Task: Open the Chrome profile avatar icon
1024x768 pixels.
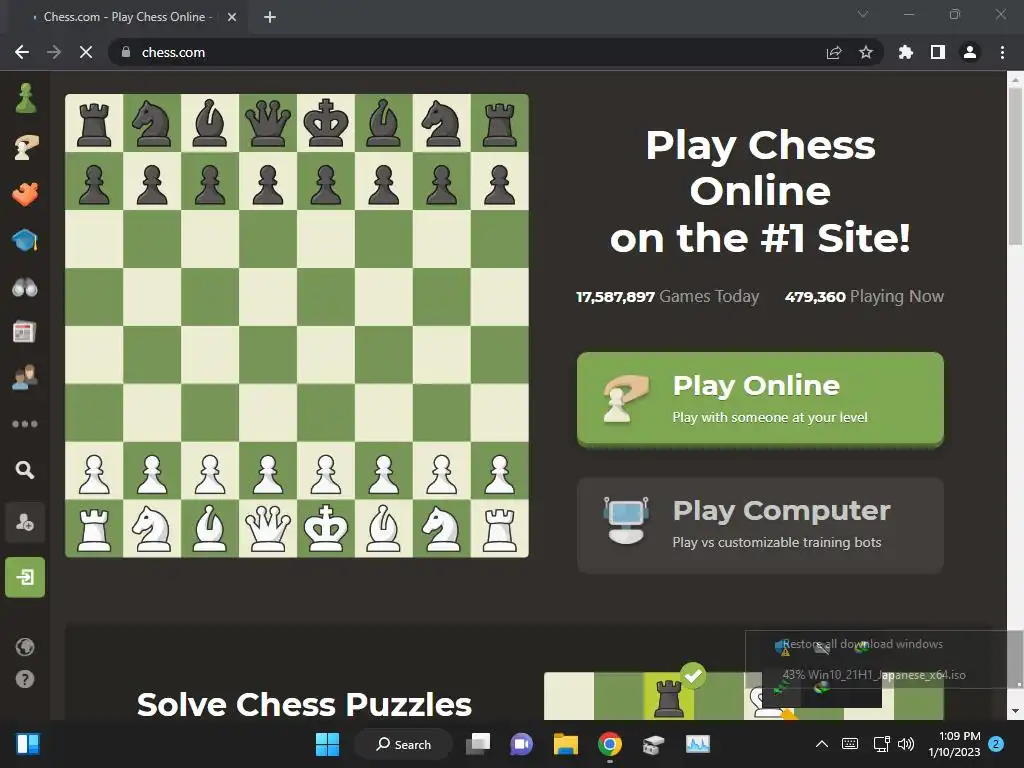Action: click(x=970, y=52)
